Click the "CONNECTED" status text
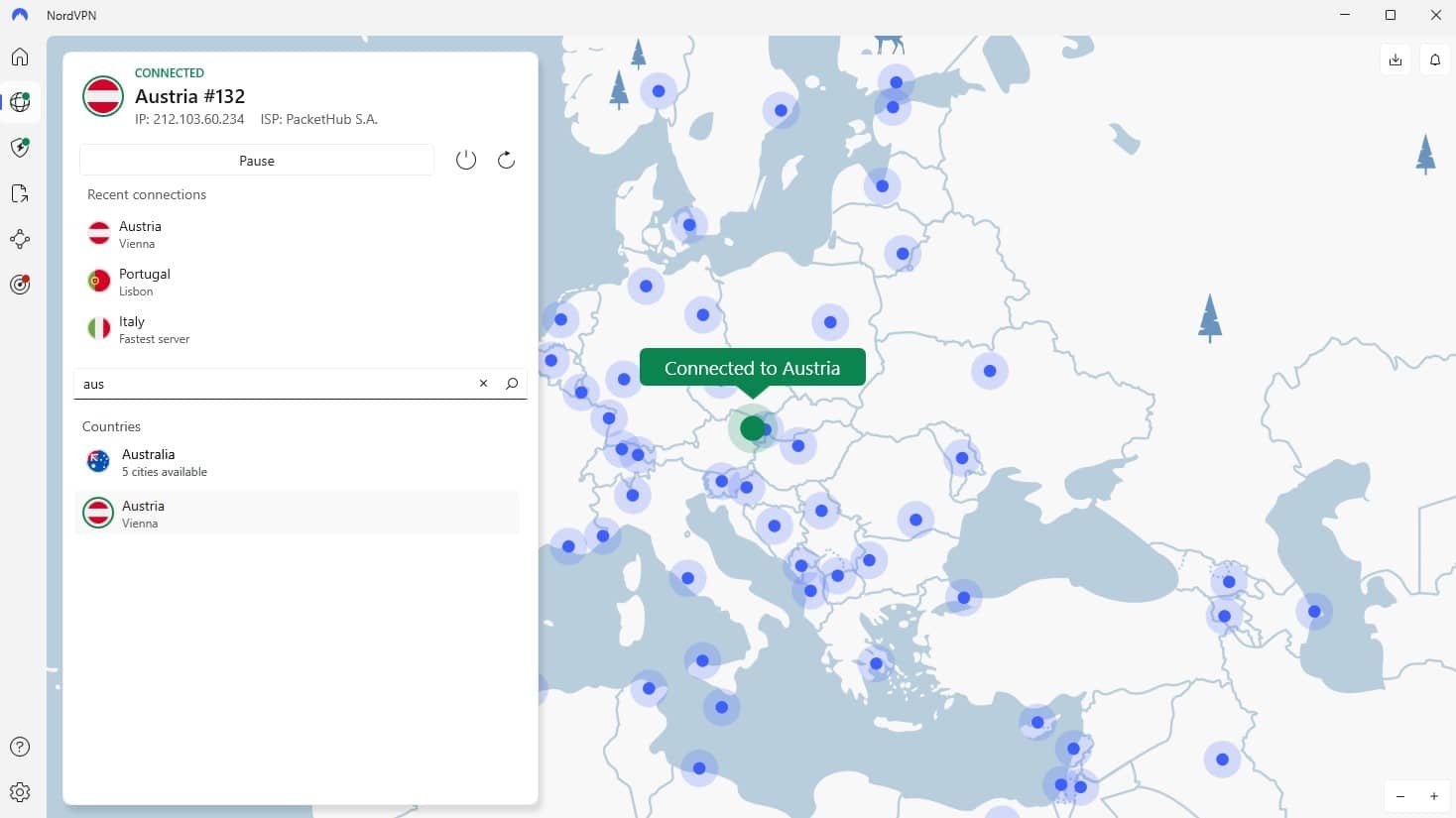The width and height of the screenshot is (1456, 818). point(170,73)
